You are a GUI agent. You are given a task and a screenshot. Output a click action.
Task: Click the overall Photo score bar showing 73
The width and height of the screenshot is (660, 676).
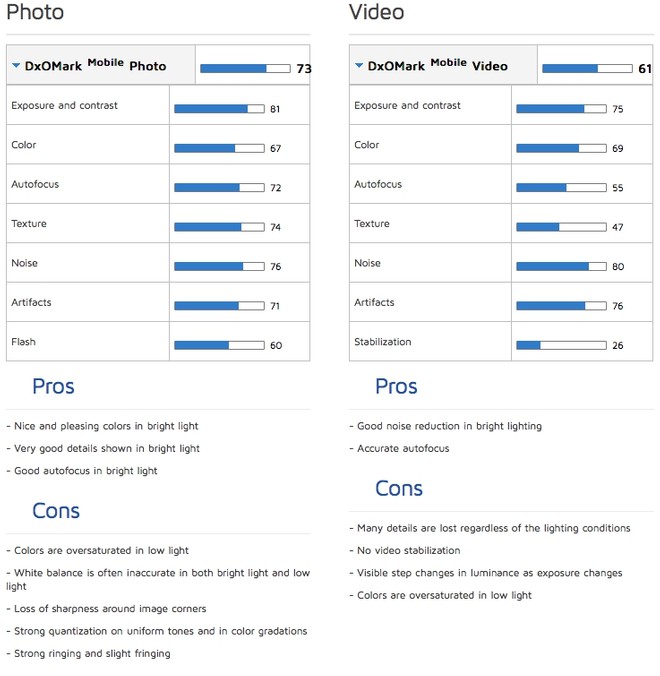coord(245,68)
